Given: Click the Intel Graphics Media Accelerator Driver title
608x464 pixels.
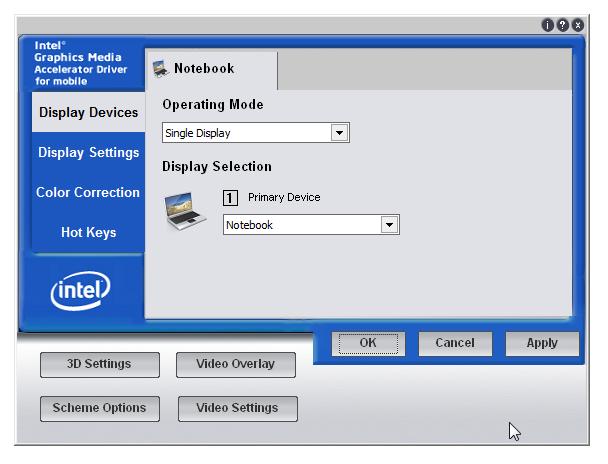Looking at the screenshot, I should click(x=80, y=63).
